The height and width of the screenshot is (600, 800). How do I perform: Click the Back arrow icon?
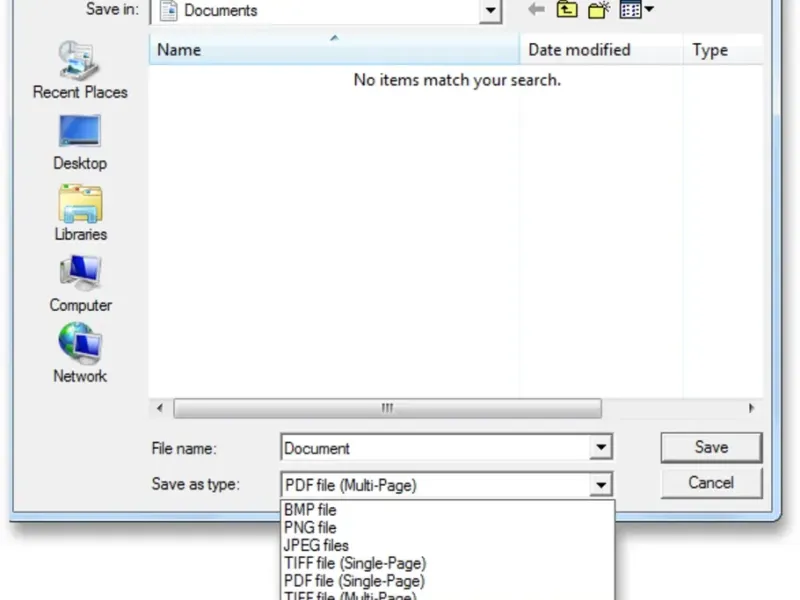click(536, 9)
